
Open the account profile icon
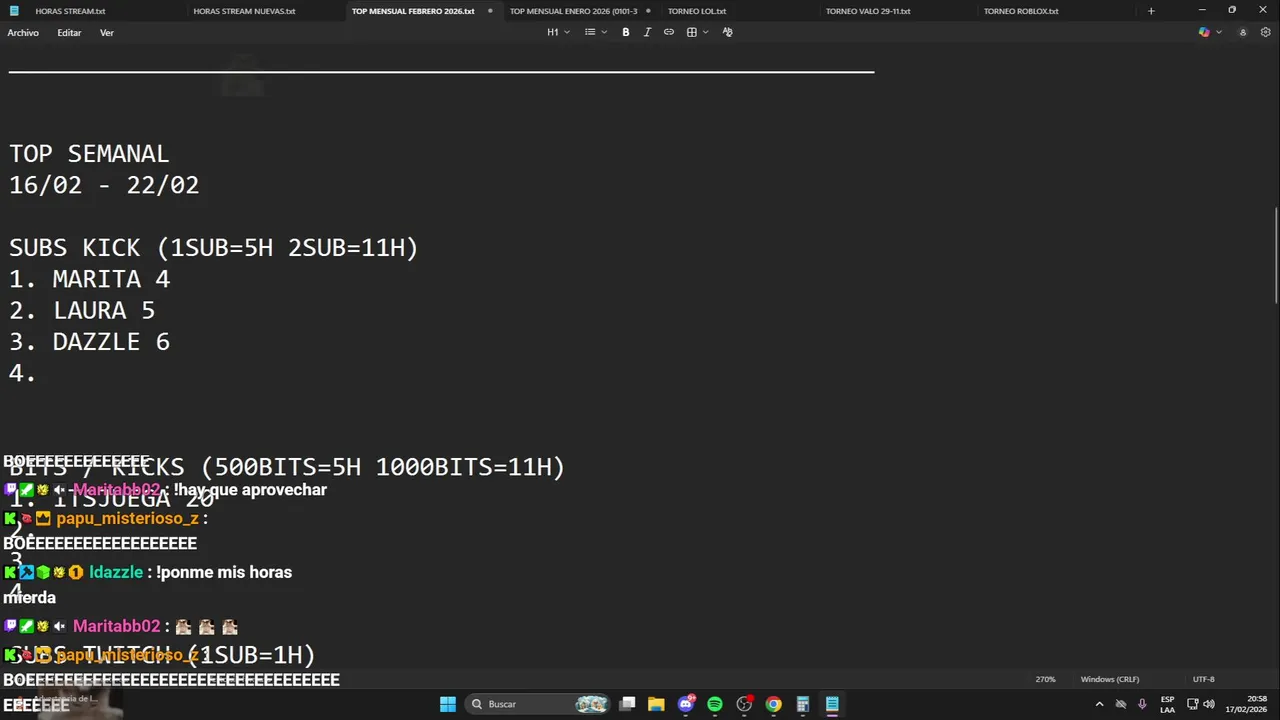[x=1243, y=32]
